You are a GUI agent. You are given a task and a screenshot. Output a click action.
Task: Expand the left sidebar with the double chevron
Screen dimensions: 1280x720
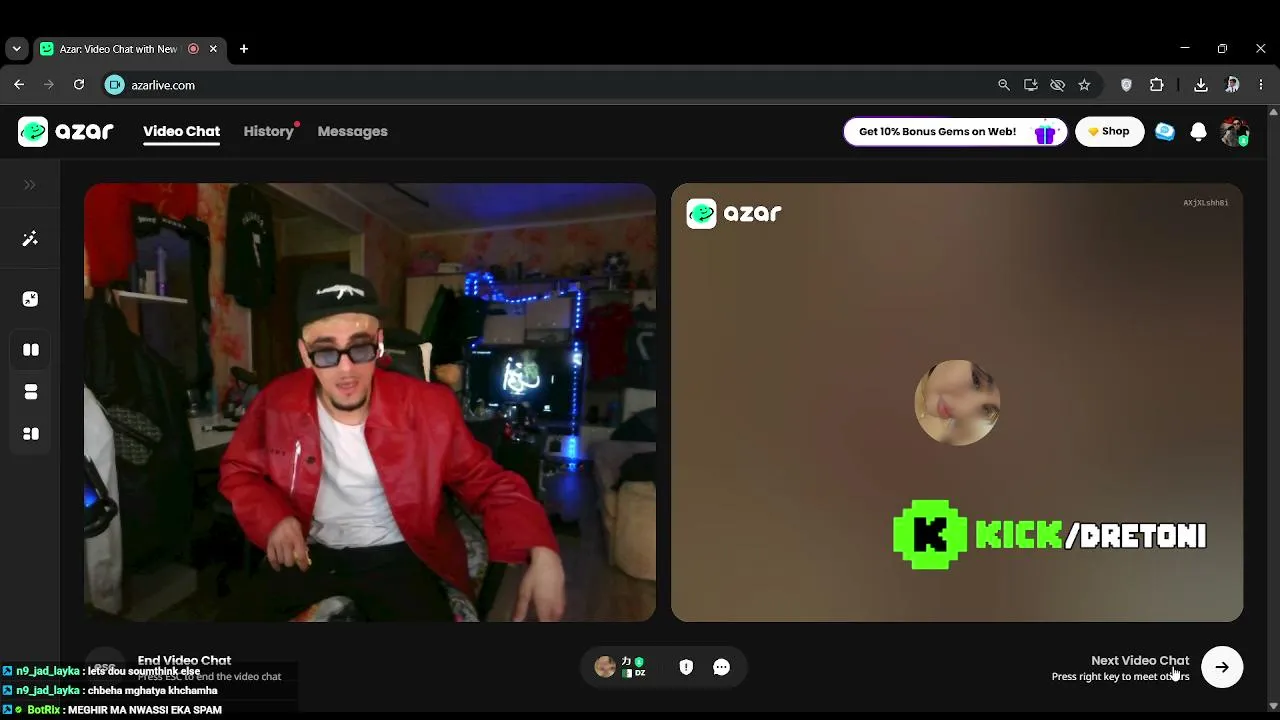[30, 185]
